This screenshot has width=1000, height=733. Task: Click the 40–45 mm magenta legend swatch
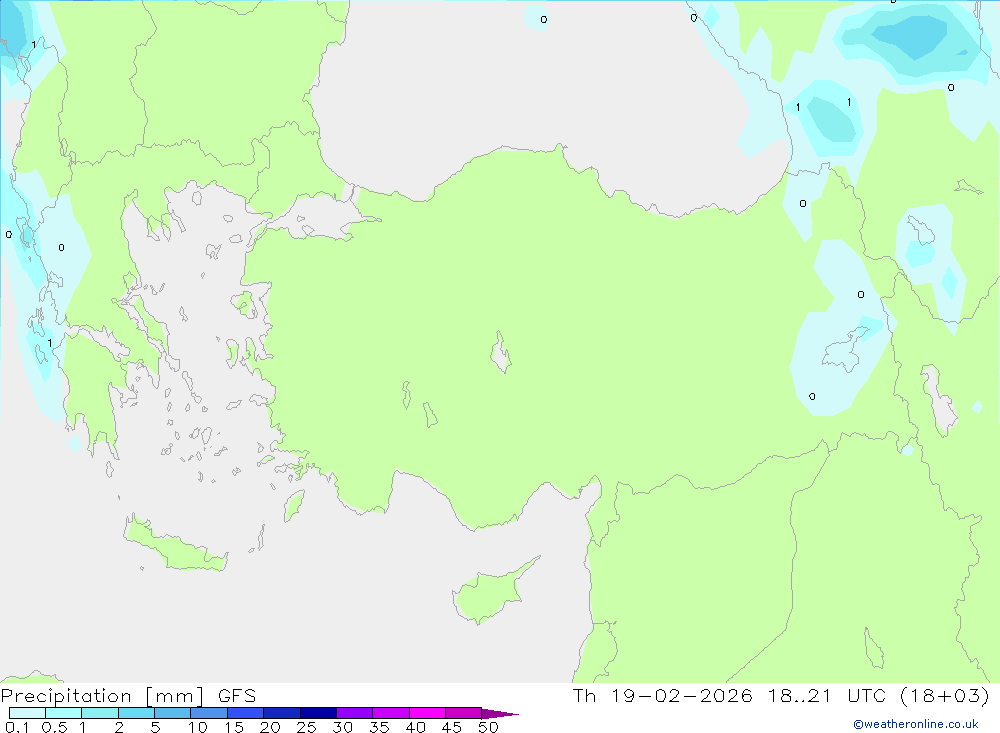click(x=427, y=713)
